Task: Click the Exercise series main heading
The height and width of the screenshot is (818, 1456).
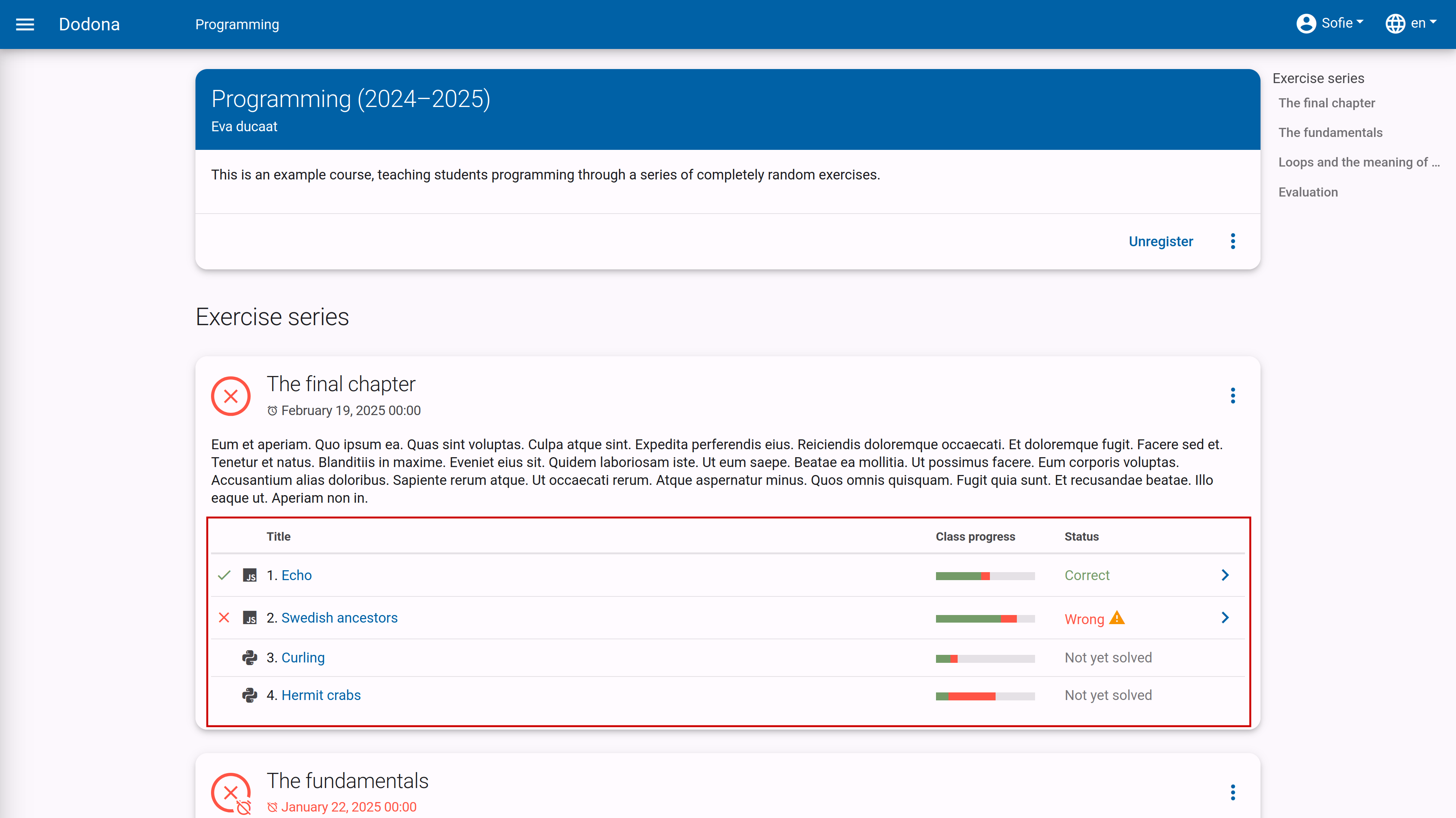Action: coord(272,317)
